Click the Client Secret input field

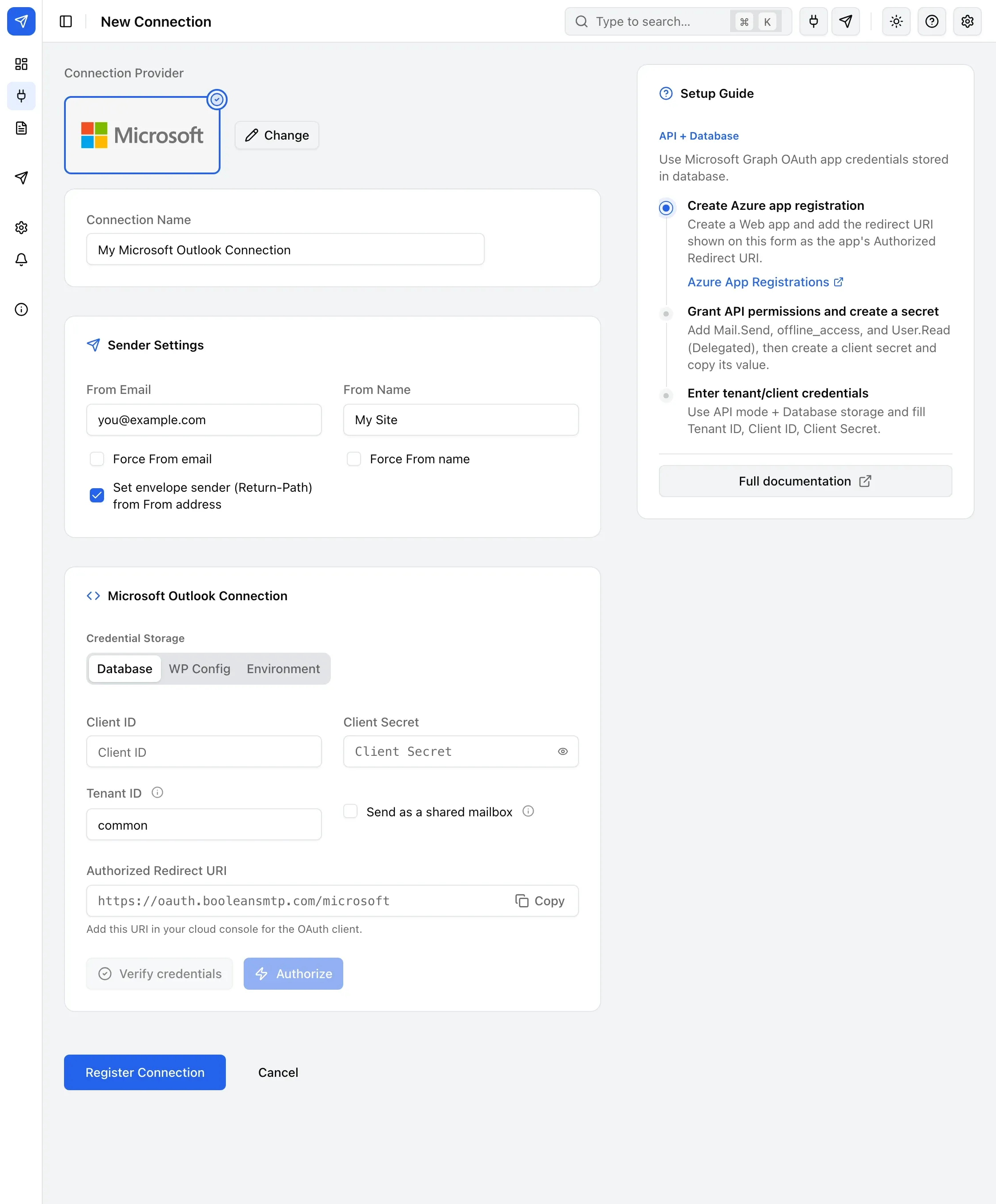[x=461, y=752]
